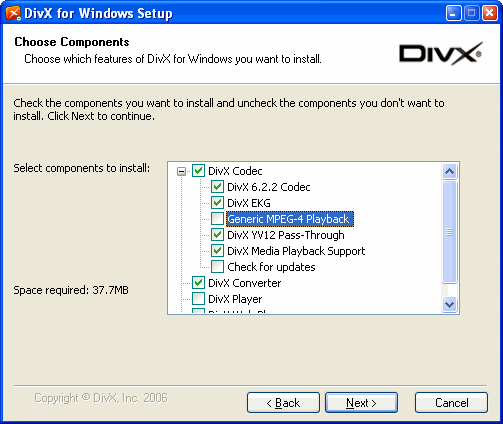Click the scroll down arrow in components list
The image size is (503, 424).
(x=449, y=304)
